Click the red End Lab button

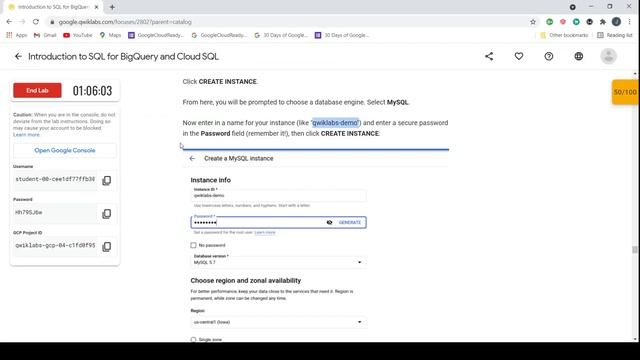[37, 91]
